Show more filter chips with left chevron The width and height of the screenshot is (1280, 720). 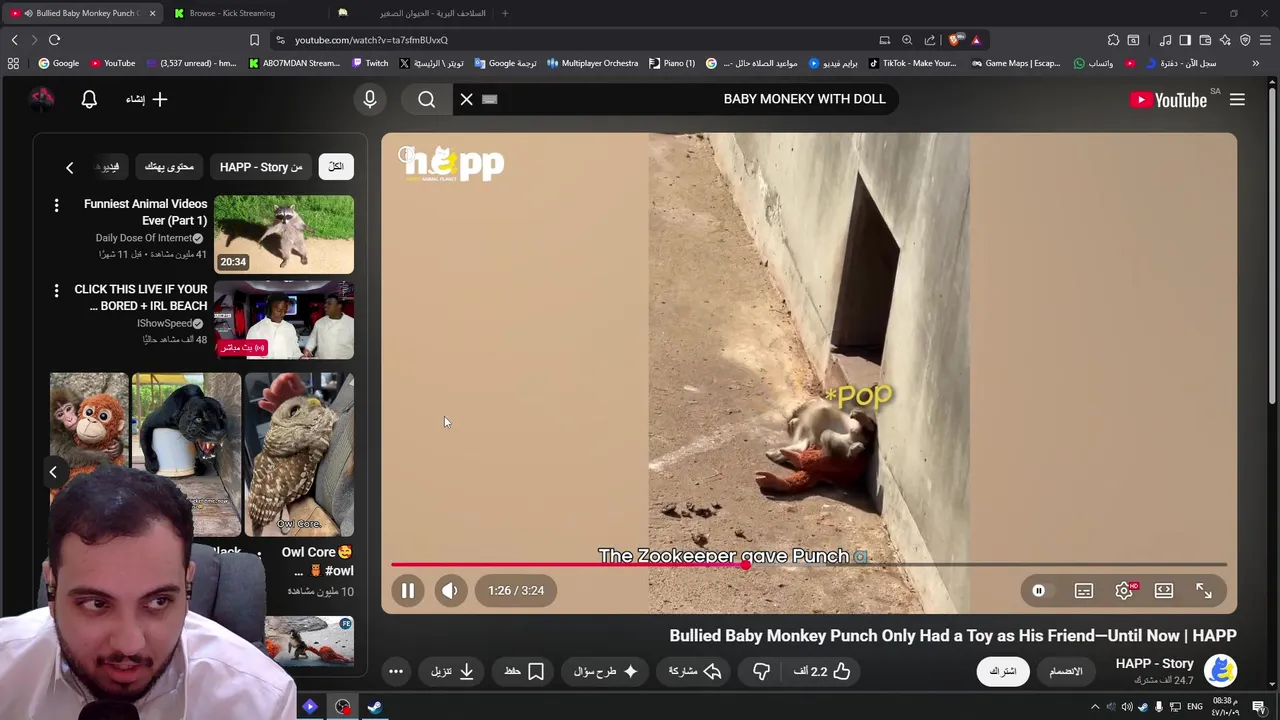pos(69,167)
